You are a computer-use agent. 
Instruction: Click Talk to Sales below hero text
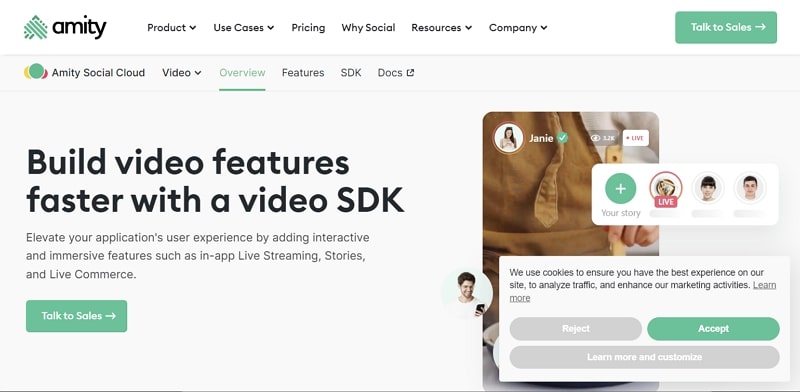click(77, 316)
